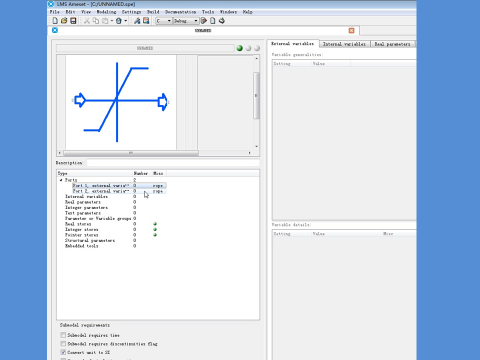Click the New file icon in toolbar
The image size is (480, 360).
point(55,21)
